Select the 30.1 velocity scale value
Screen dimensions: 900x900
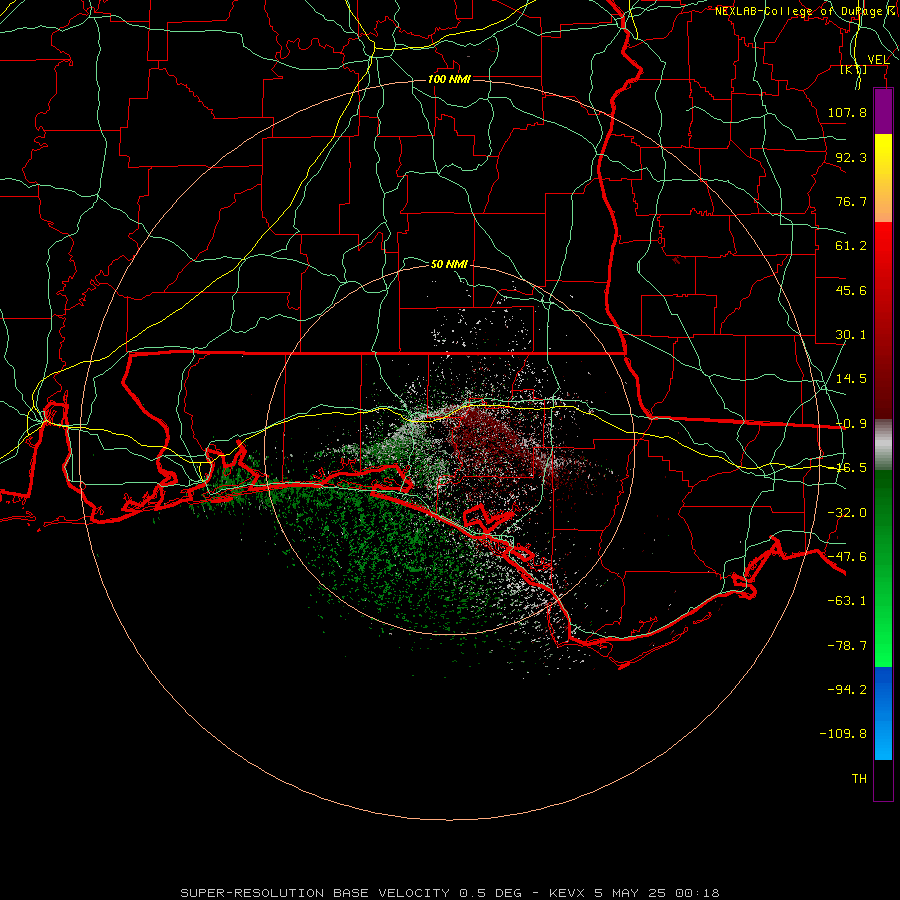pyautogui.click(x=851, y=335)
